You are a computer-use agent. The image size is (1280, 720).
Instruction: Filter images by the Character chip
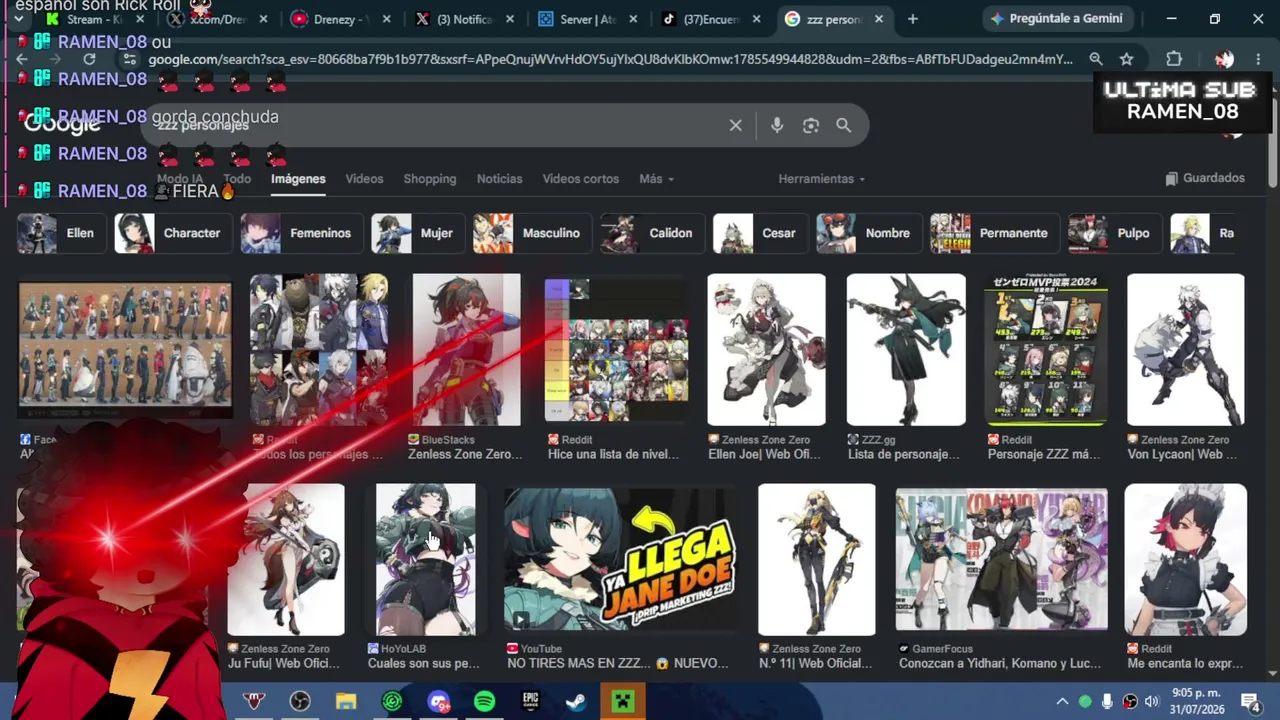click(172, 233)
